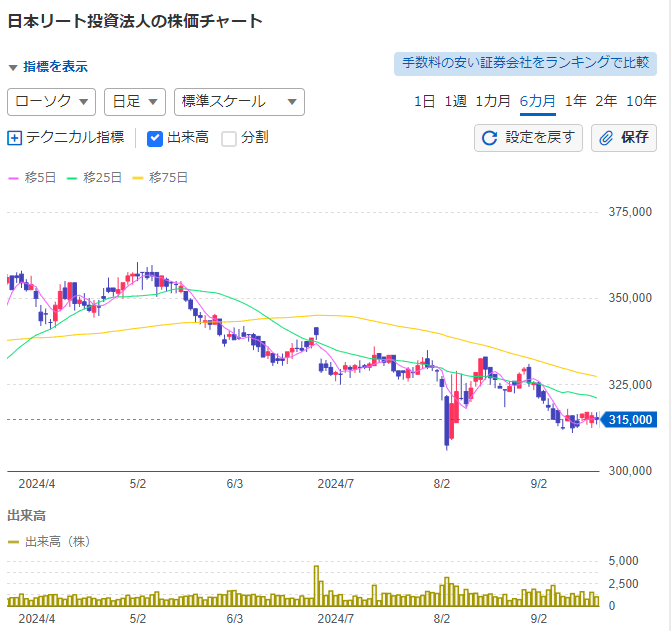
Task: Switch to the 1年 range tab
Action: [575, 101]
